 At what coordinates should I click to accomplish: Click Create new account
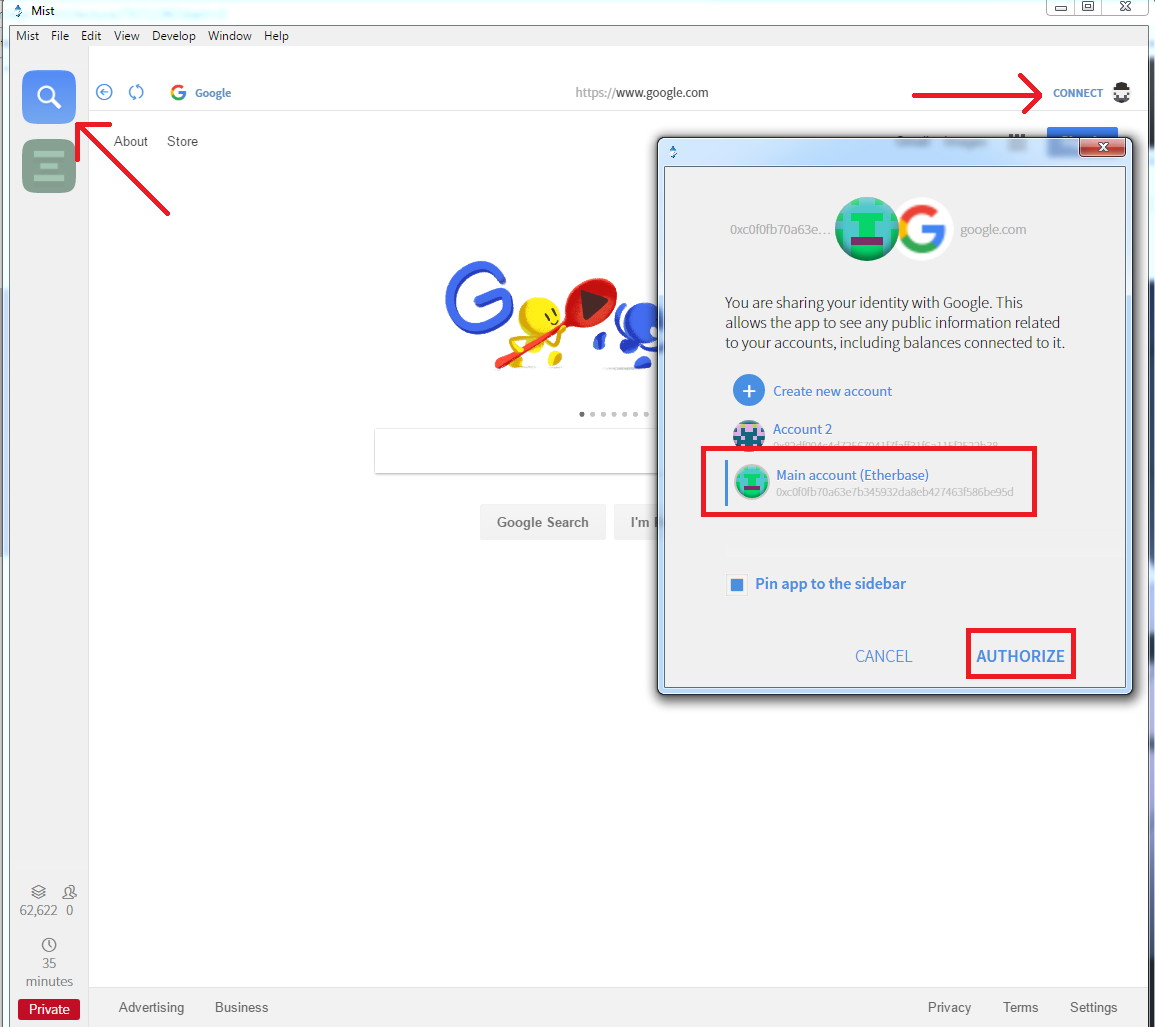tap(832, 391)
